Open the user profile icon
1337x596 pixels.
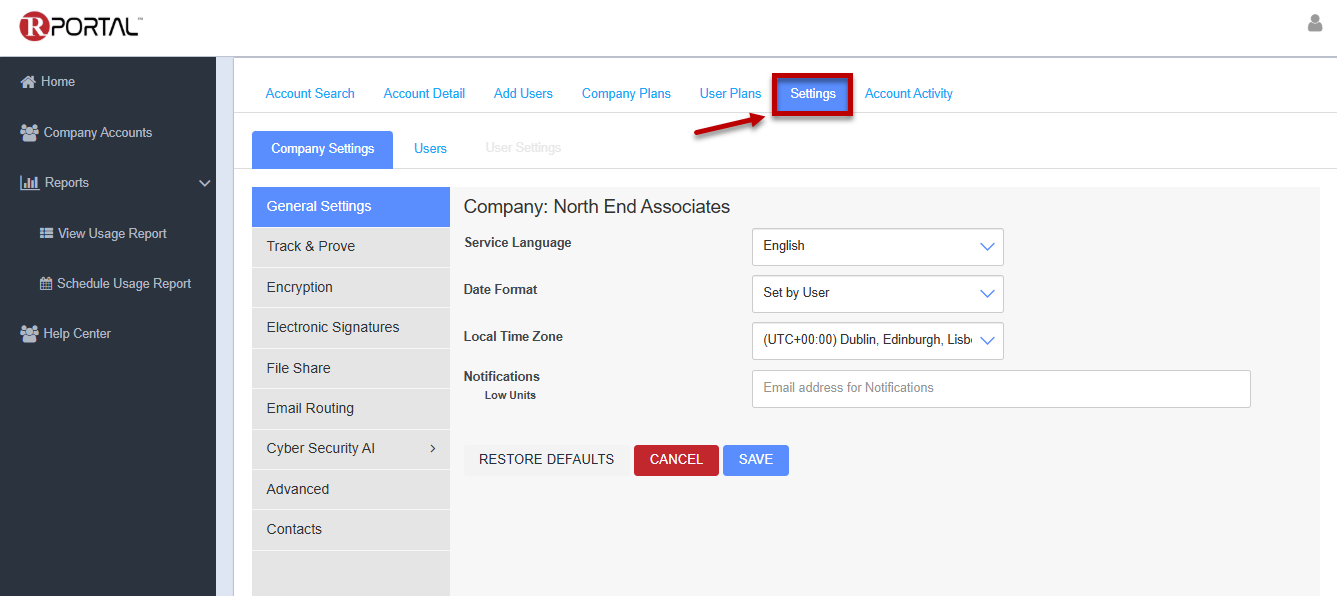1315,23
